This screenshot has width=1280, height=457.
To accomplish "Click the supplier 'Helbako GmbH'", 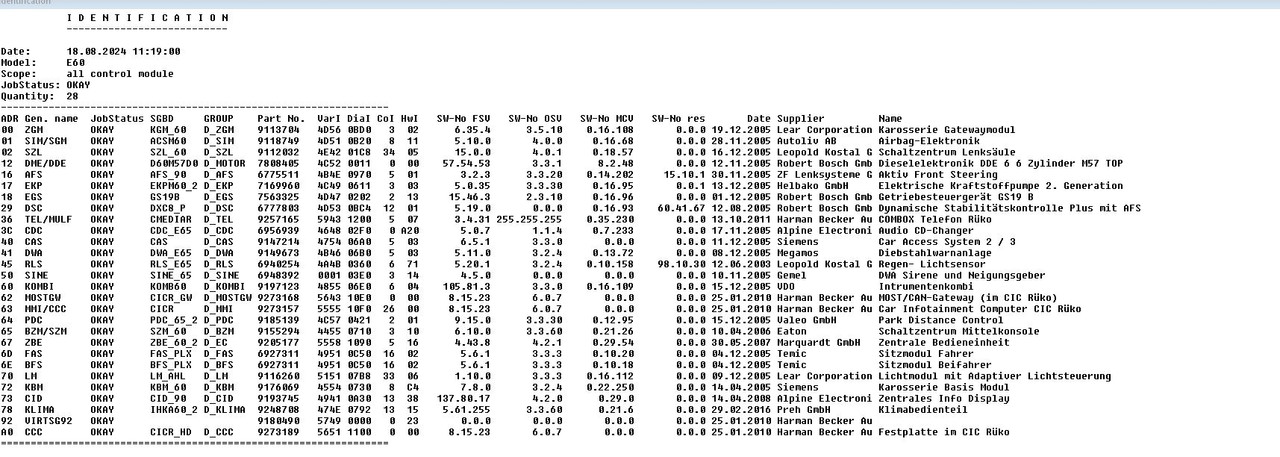I will [813, 186].
